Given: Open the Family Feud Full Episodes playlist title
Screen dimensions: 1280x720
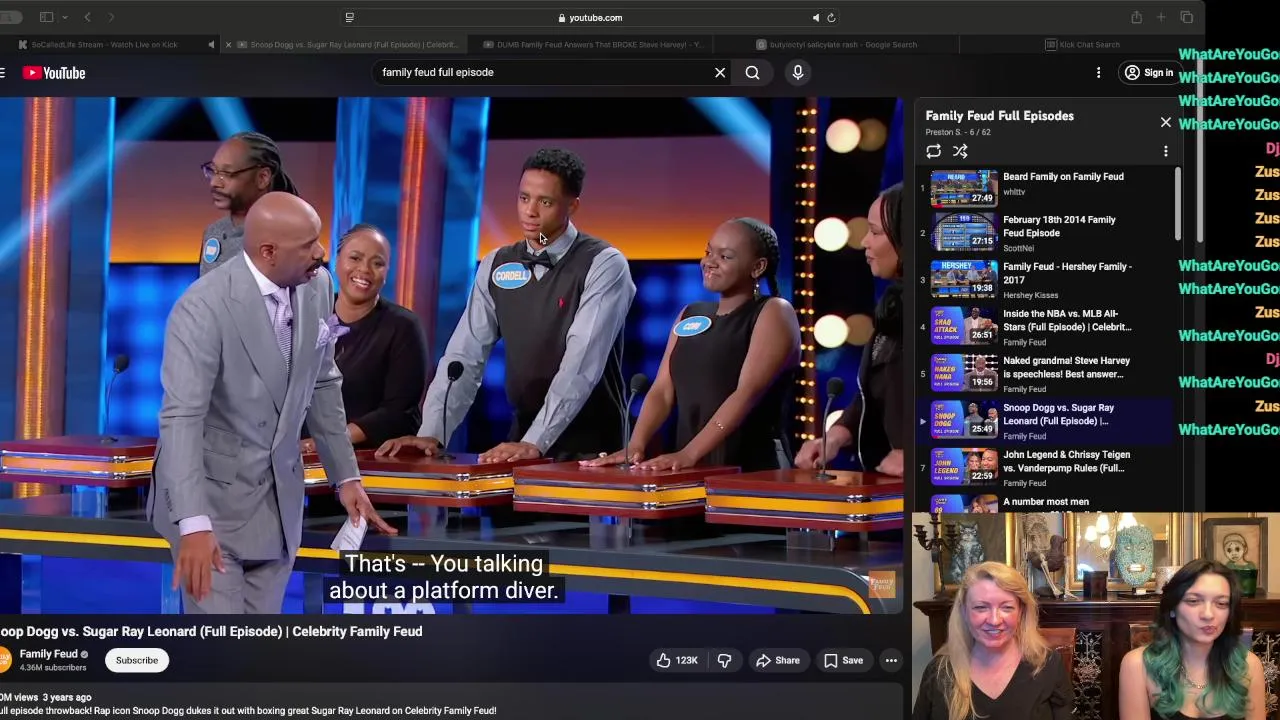Looking at the screenshot, I should pos(999,116).
